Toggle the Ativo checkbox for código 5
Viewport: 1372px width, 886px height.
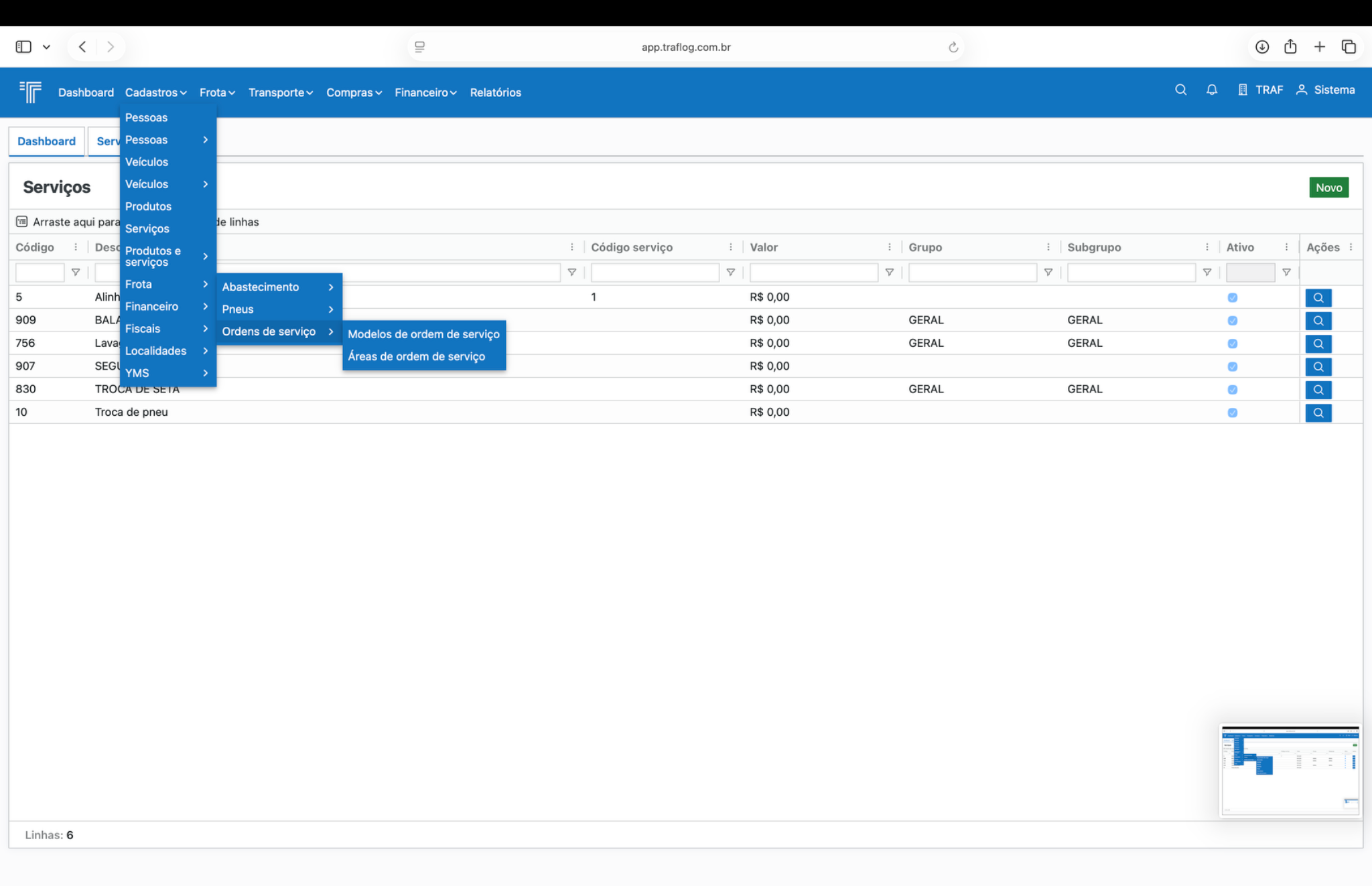pyautogui.click(x=1232, y=297)
